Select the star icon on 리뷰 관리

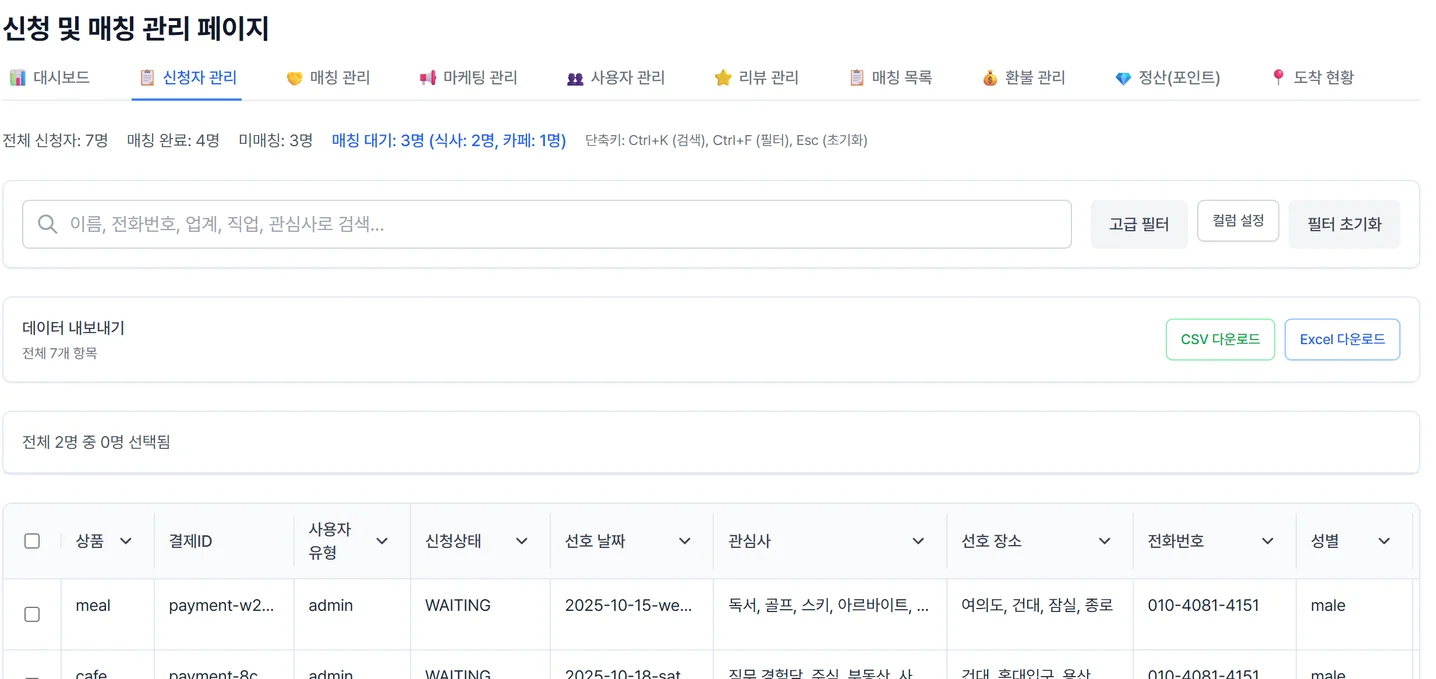pyautogui.click(x=721, y=76)
